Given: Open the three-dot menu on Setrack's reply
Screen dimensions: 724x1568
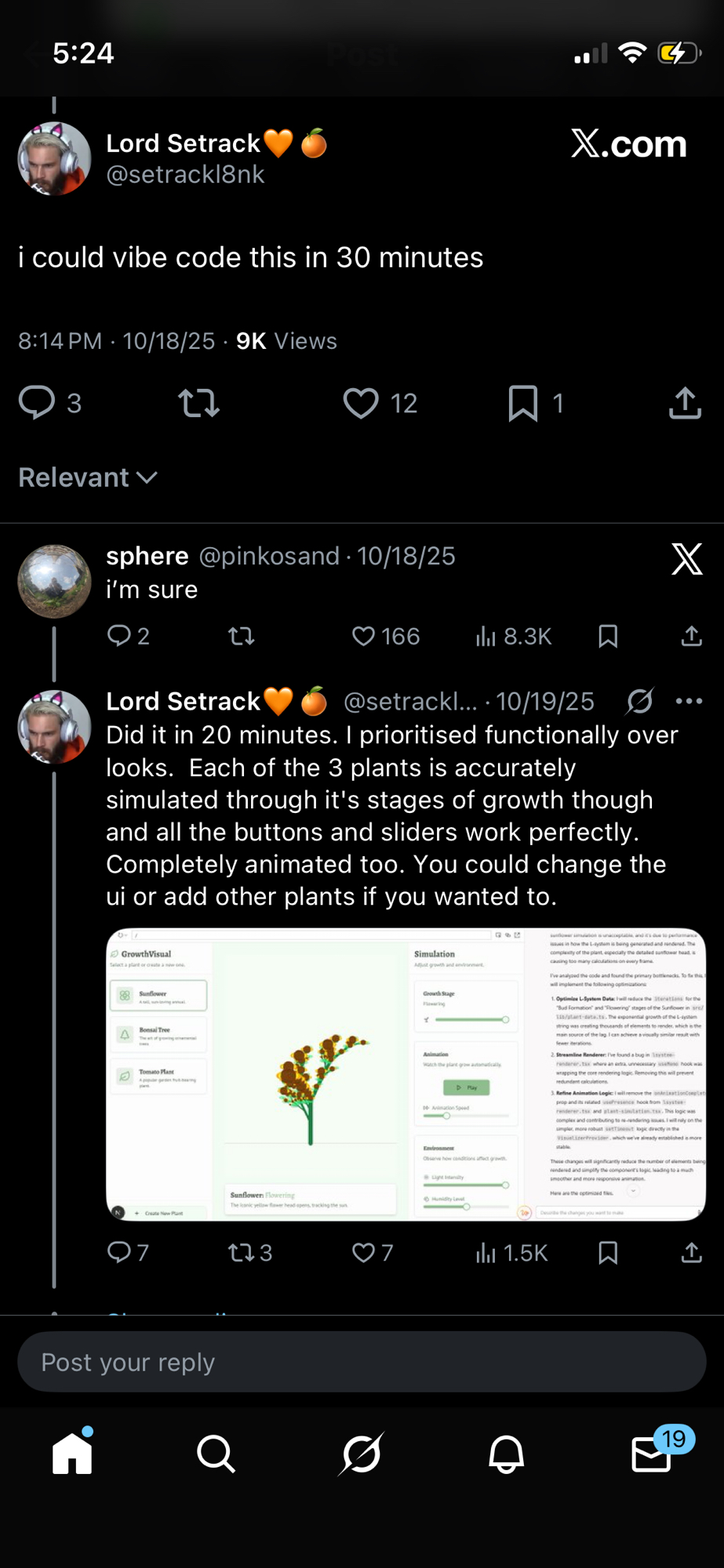Looking at the screenshot, I should click(x=689, y=701).
